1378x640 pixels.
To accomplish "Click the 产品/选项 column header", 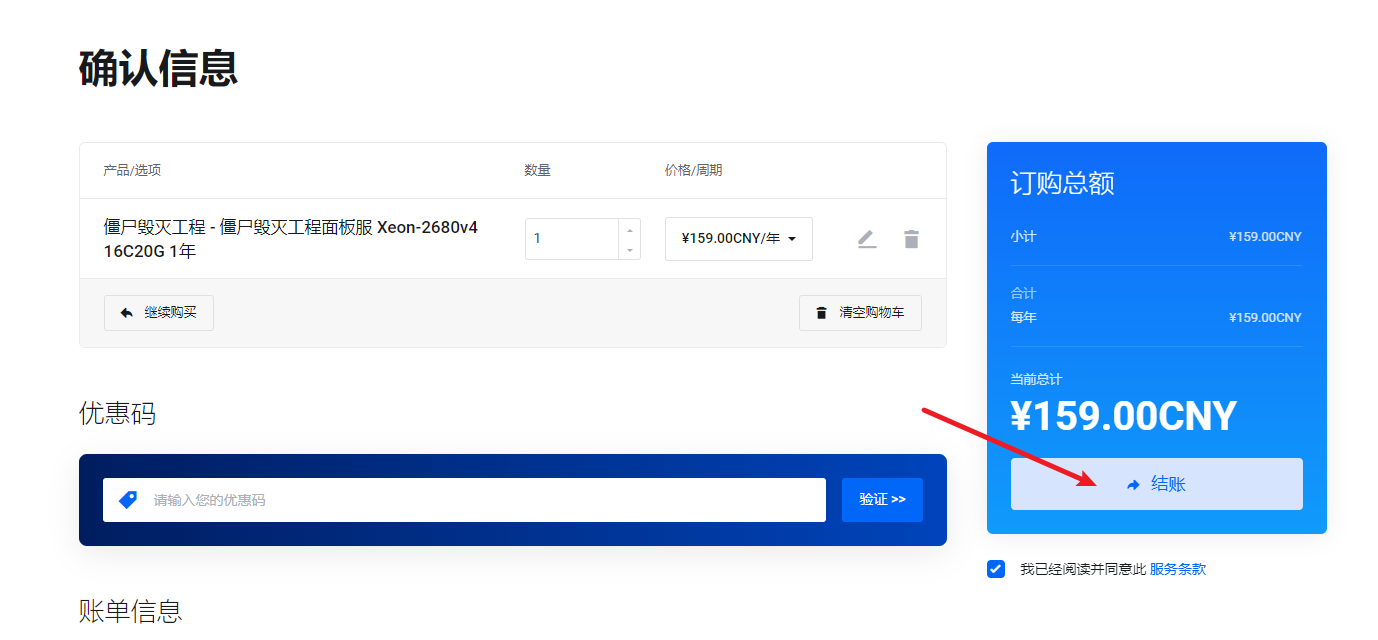I will tap(132, 171).
